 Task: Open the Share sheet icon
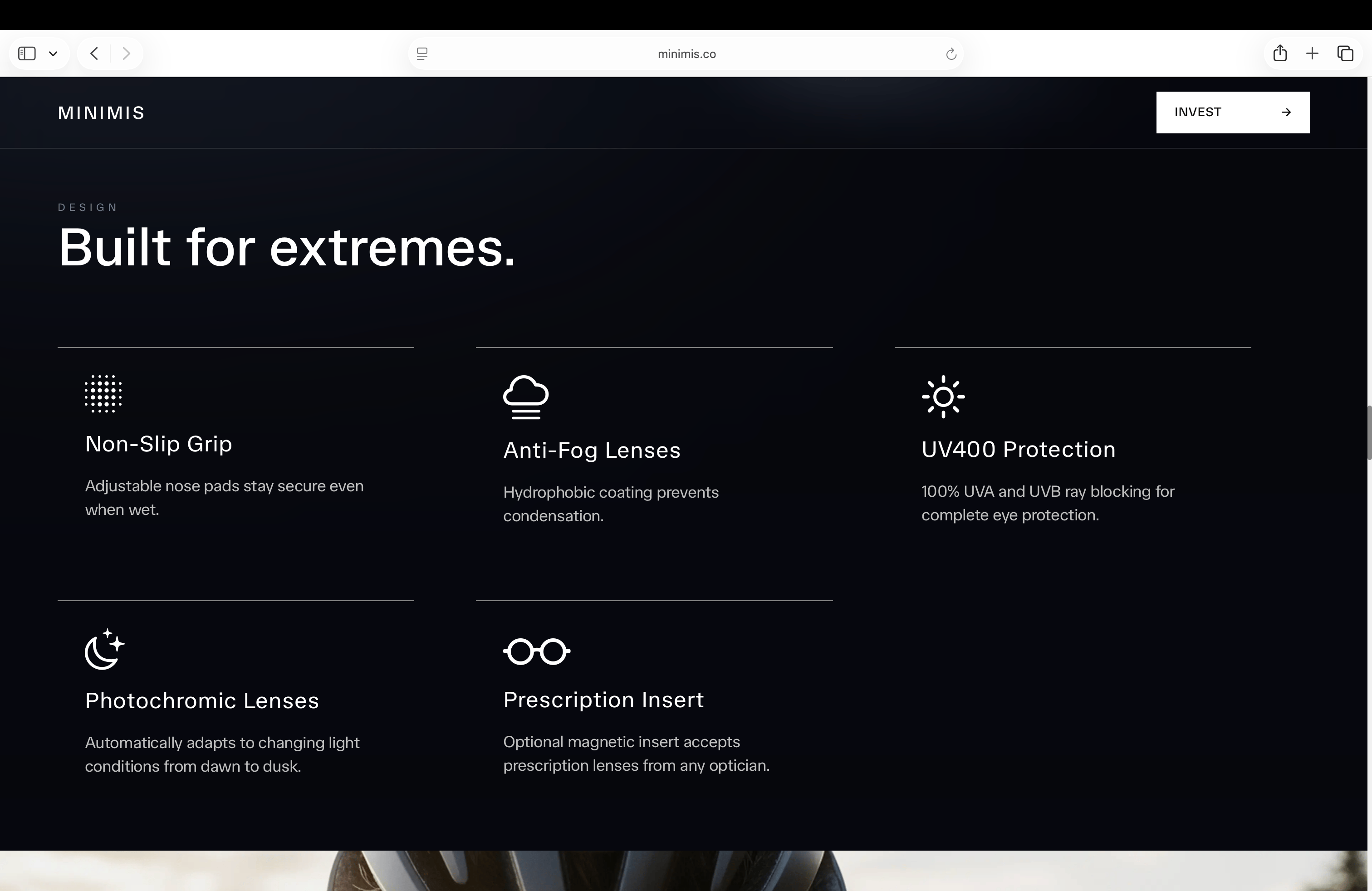point(1280,54)
